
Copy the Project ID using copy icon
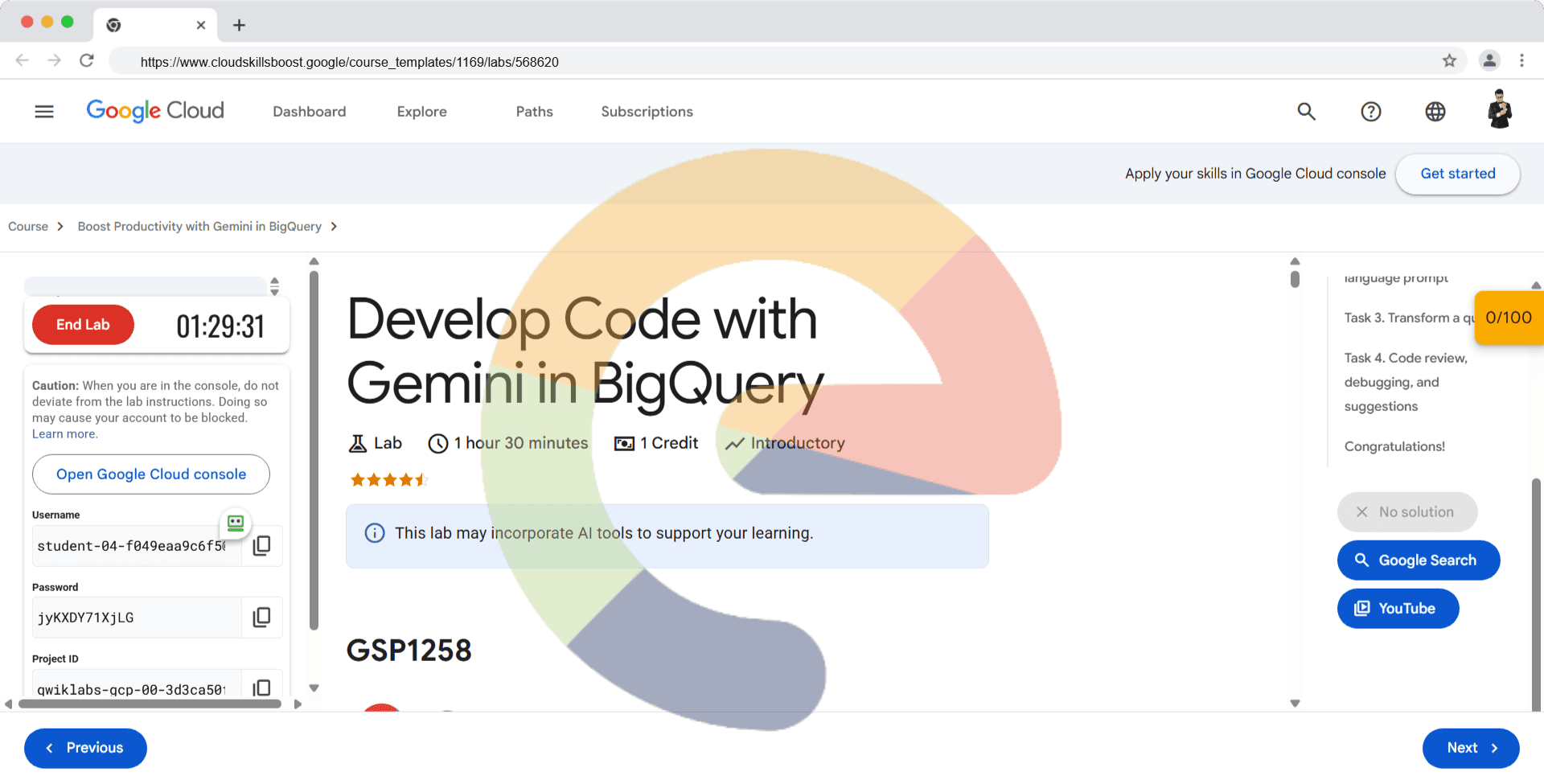click(x=261, y=688)
